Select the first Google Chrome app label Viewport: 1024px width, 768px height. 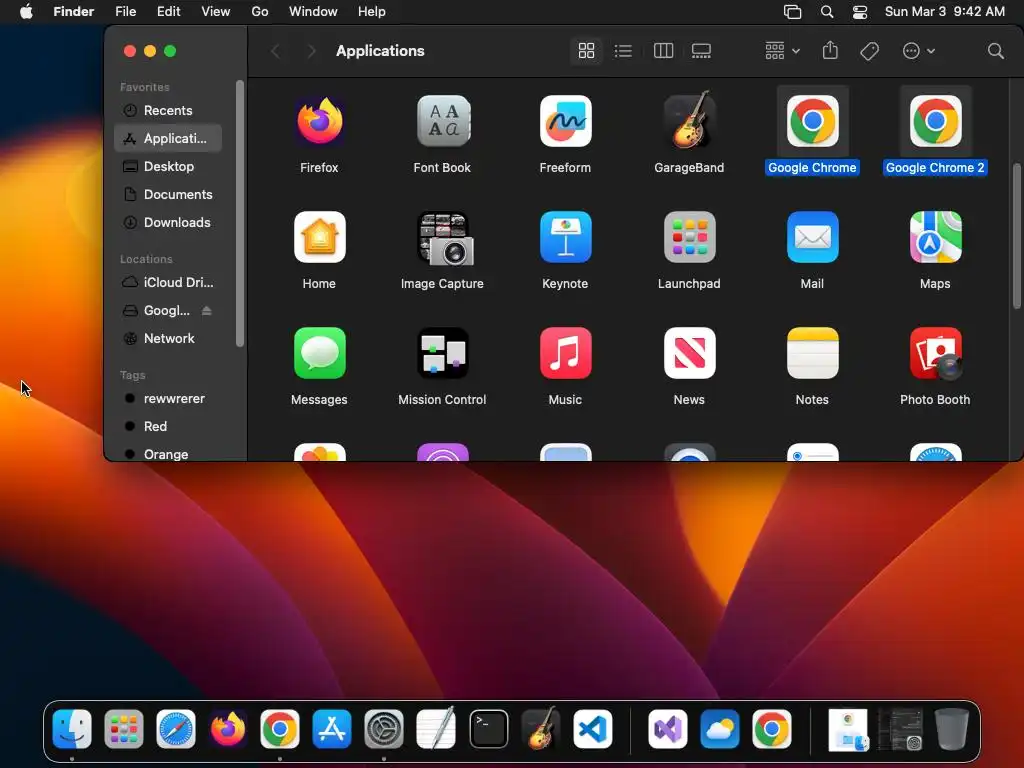point(812,168)
